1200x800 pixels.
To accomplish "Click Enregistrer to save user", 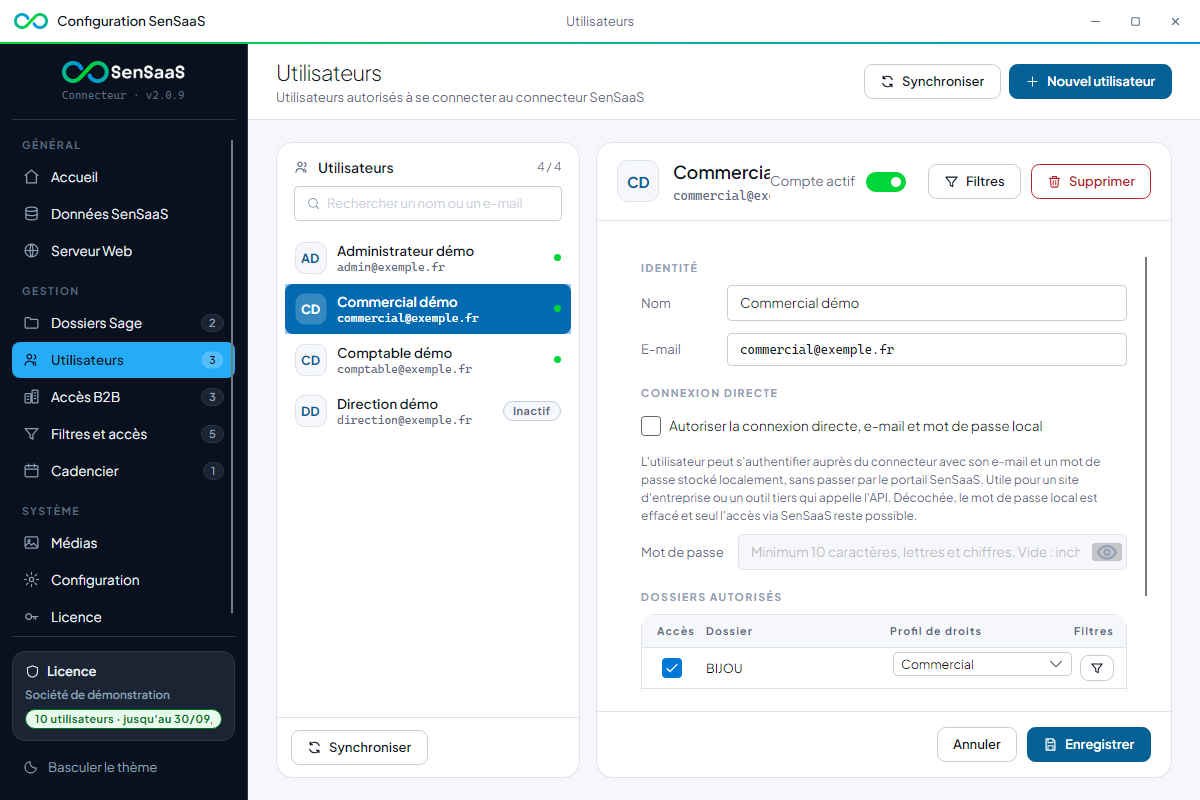I will (1089, 744).
